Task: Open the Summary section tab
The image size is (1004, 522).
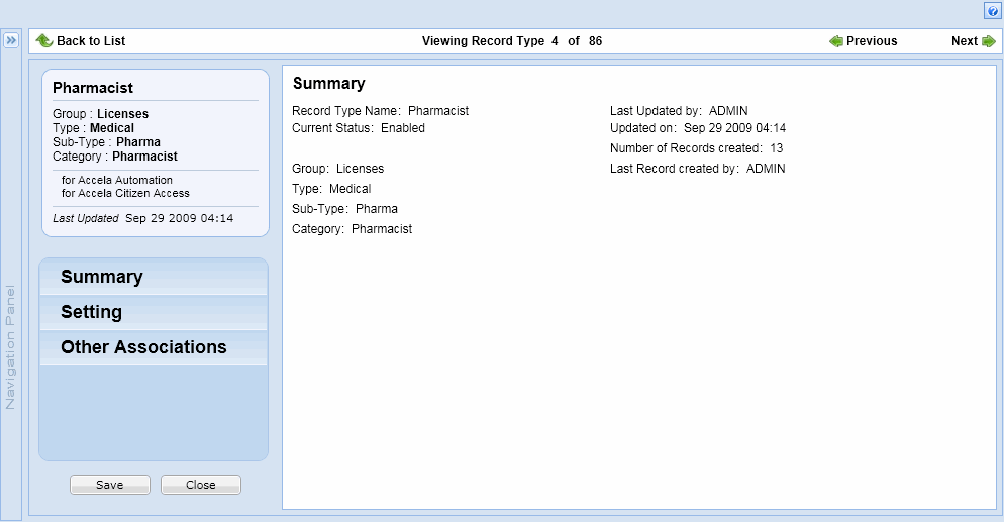Action: [102, 277]
